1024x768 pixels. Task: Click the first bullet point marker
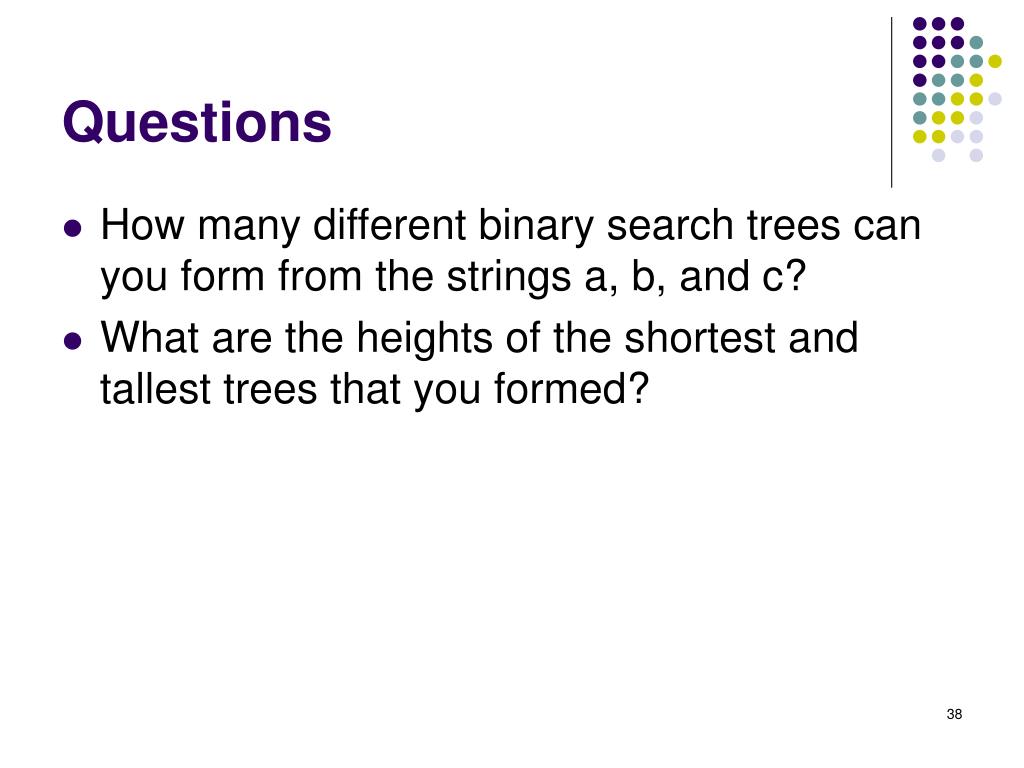(73, 228)
